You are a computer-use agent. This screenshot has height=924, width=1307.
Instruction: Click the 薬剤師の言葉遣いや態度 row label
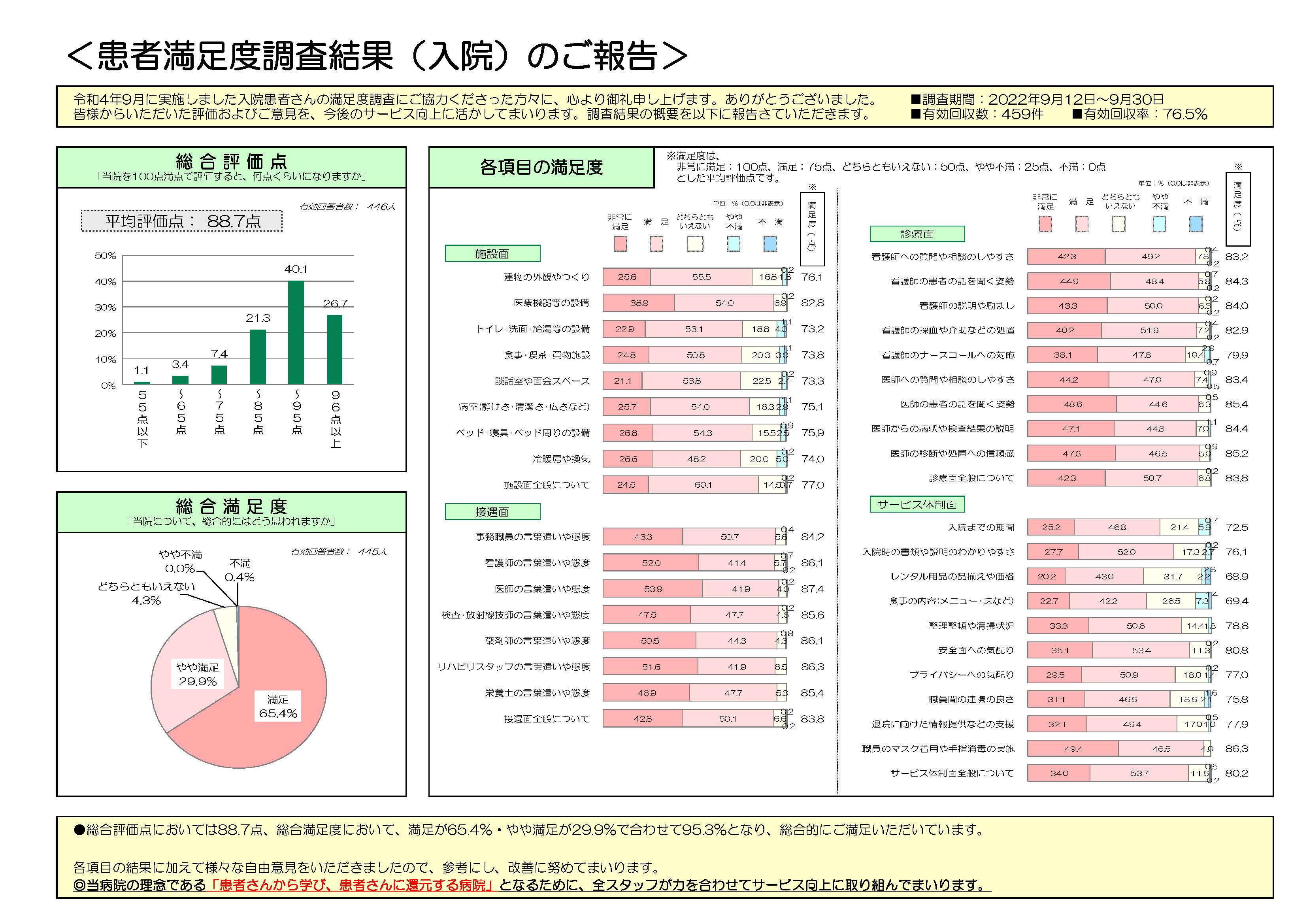(x=538, y=641)
